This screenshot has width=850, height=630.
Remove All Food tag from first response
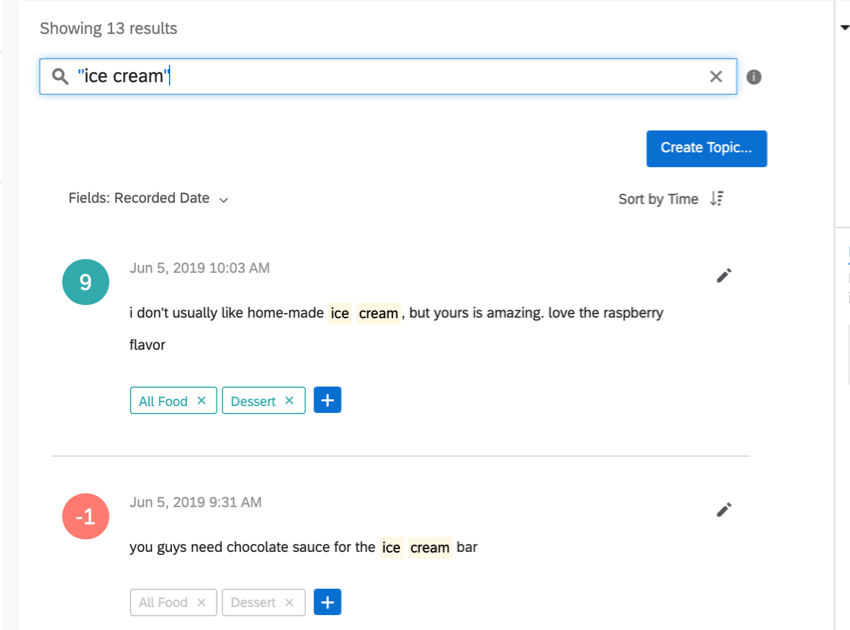[x=201, y=401]
